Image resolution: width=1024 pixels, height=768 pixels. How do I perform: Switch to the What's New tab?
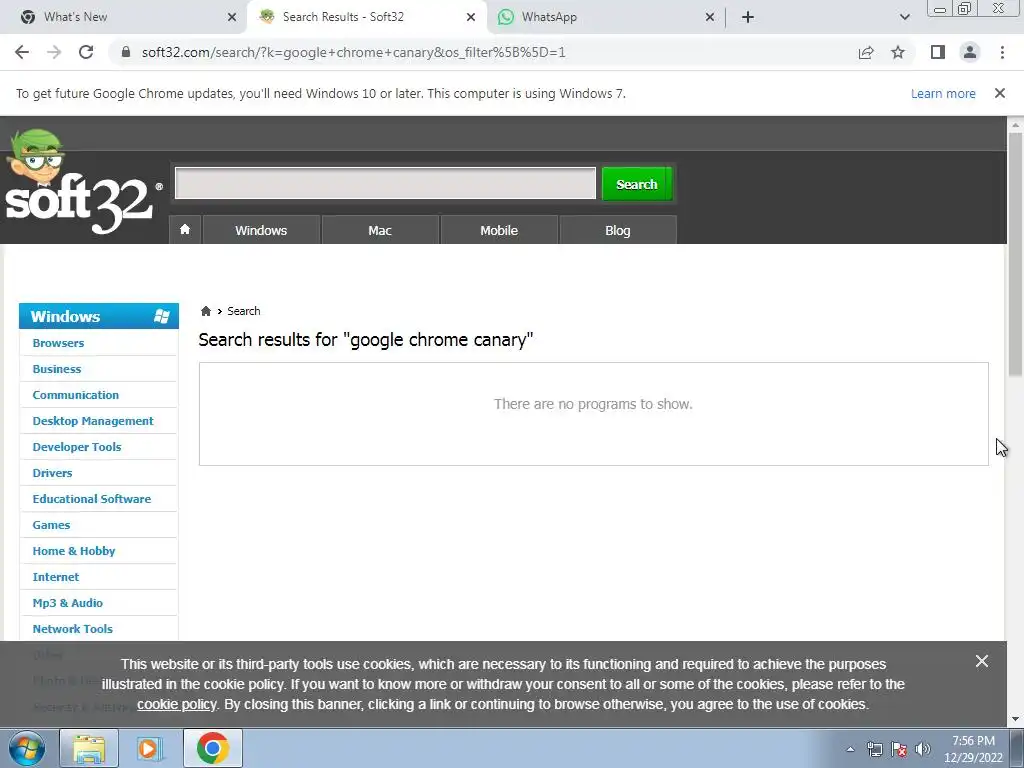pos(124,17)
